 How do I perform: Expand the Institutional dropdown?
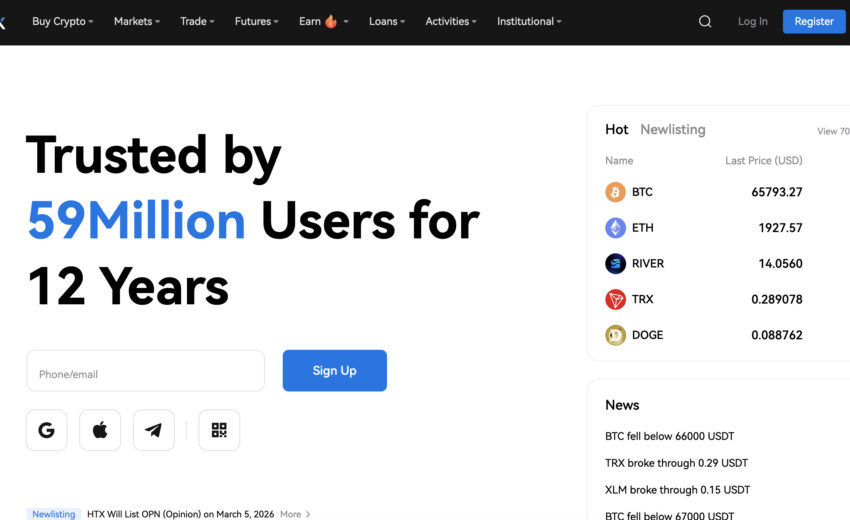click(529, 21)
